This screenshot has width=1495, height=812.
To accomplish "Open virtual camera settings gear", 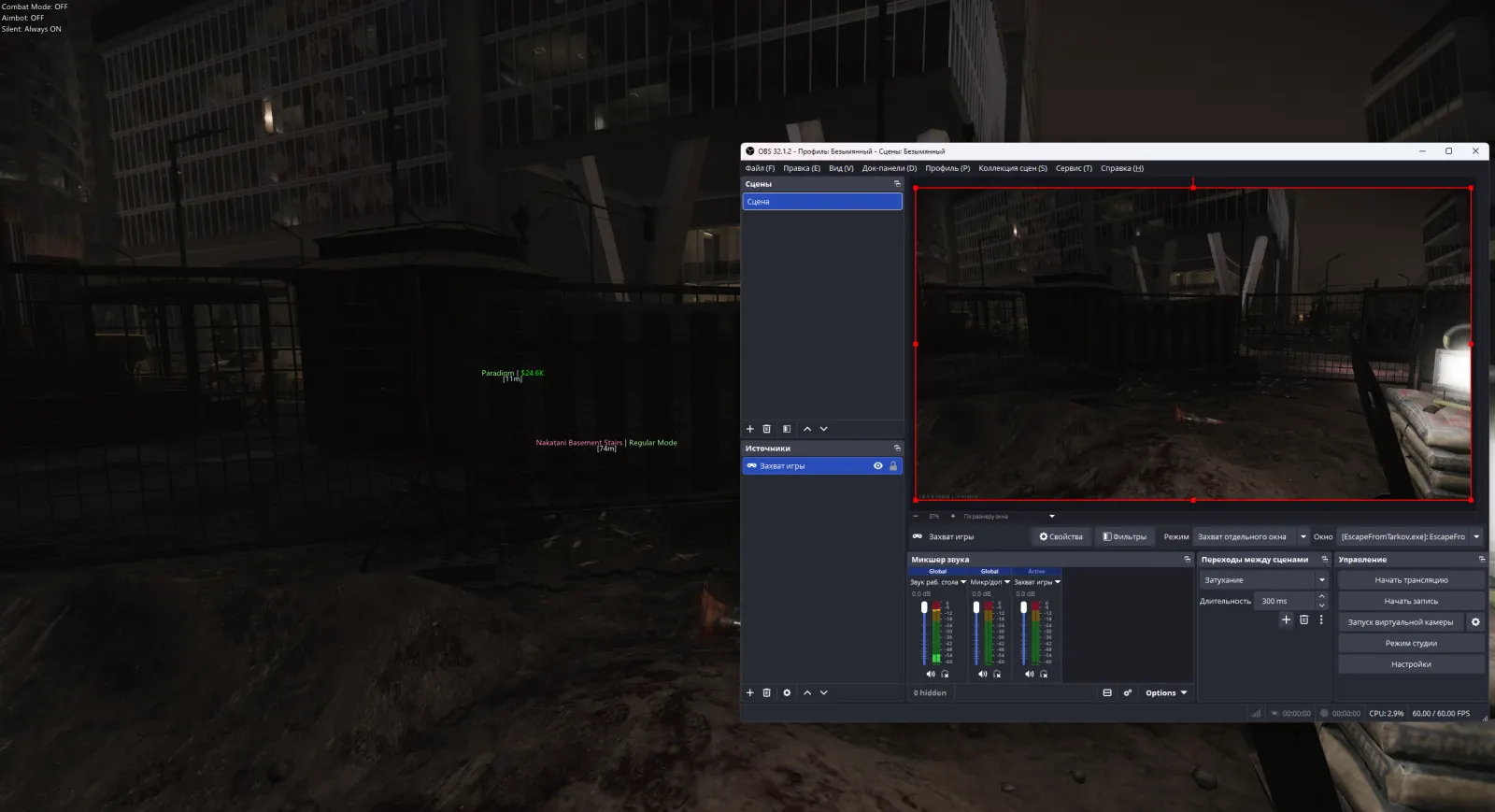I will coord(1475,622).
